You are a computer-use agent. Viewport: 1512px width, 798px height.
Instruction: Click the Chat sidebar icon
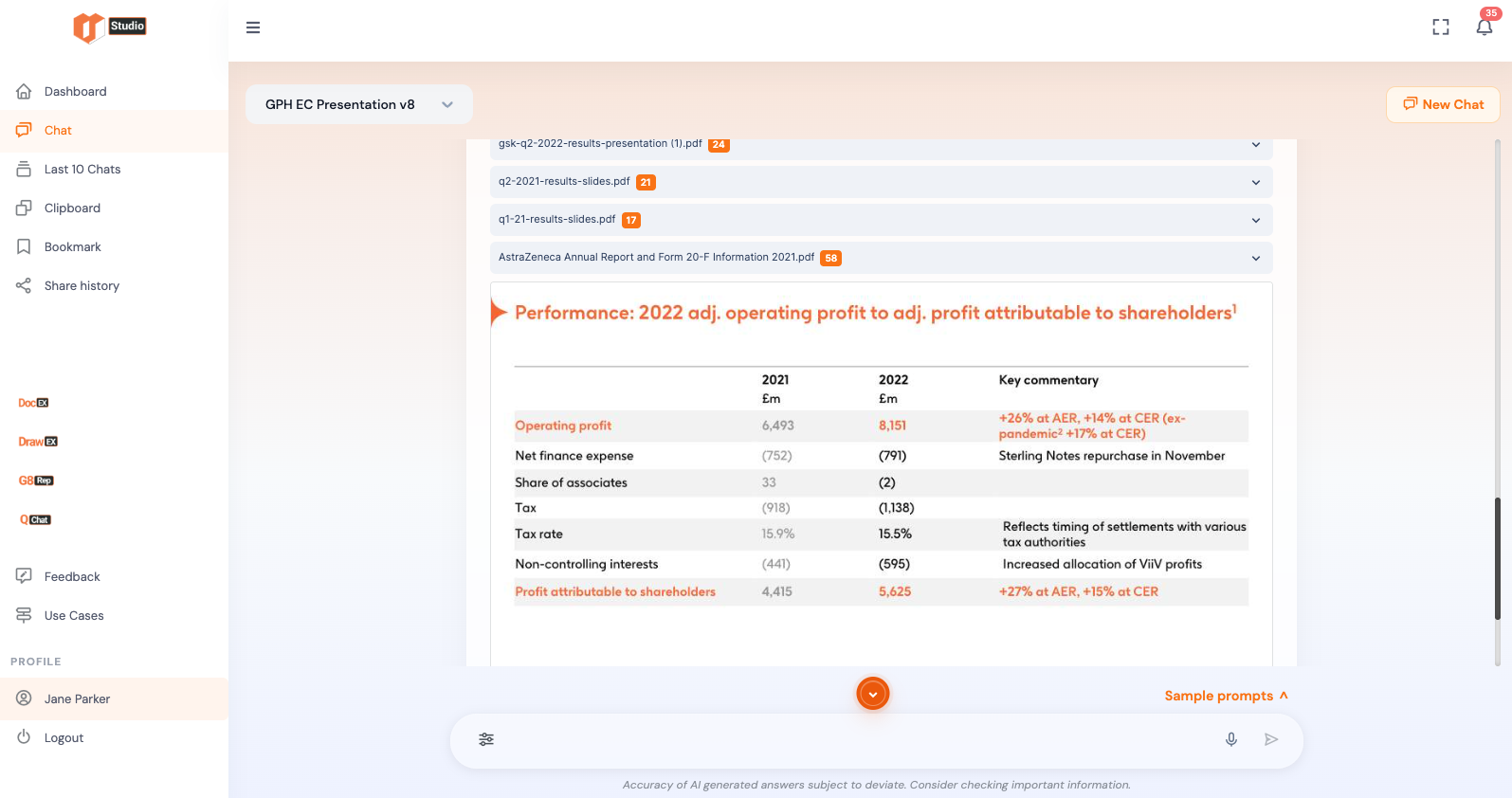click(24, 131)
